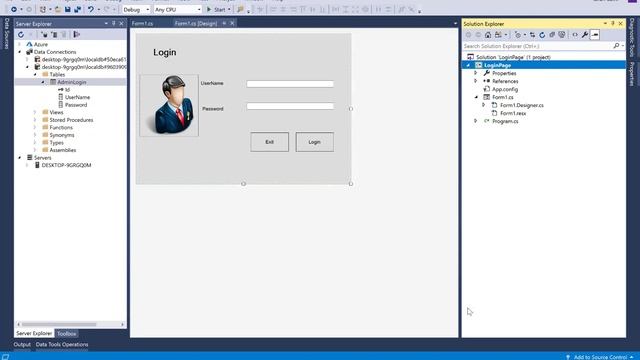Collapse the AdminLogin table node
This screenshot has height=360, width=640.
43,82
